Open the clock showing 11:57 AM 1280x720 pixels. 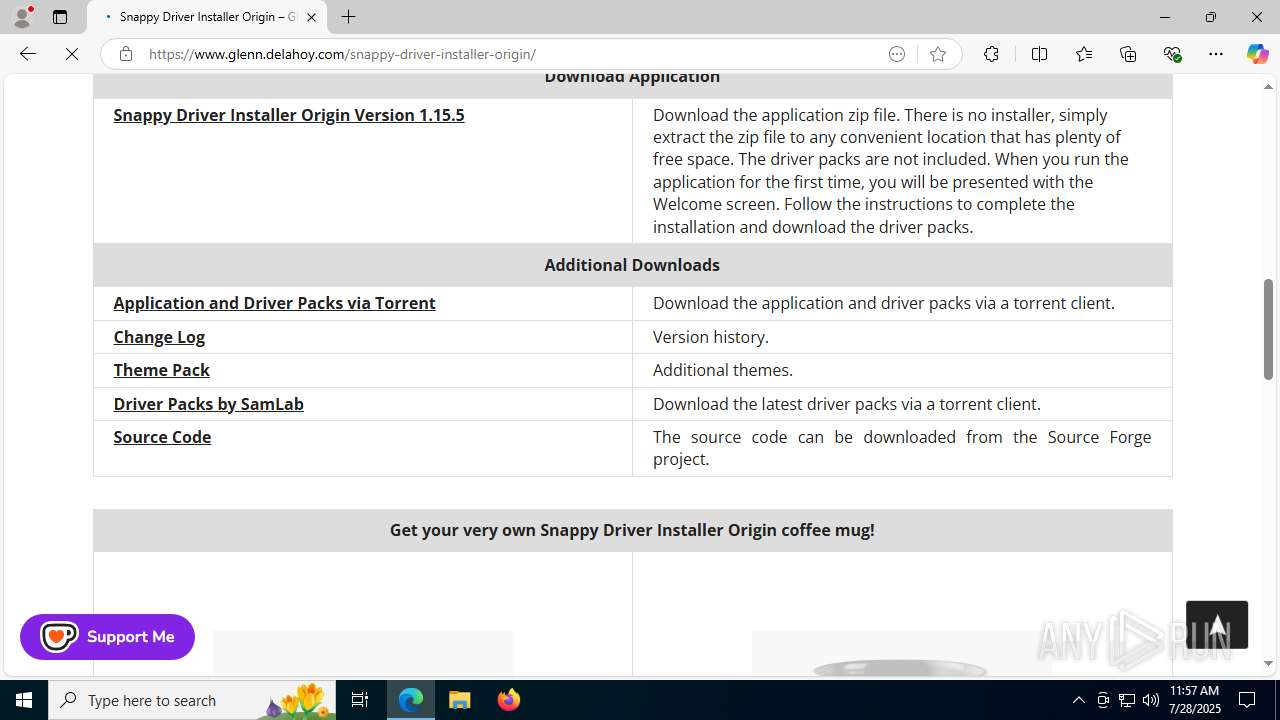[1194, 700]
